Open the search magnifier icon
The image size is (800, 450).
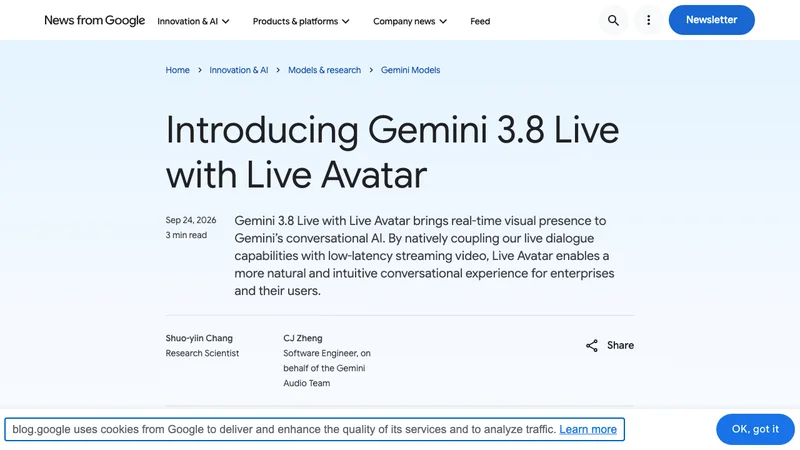[x=613, y=20]
